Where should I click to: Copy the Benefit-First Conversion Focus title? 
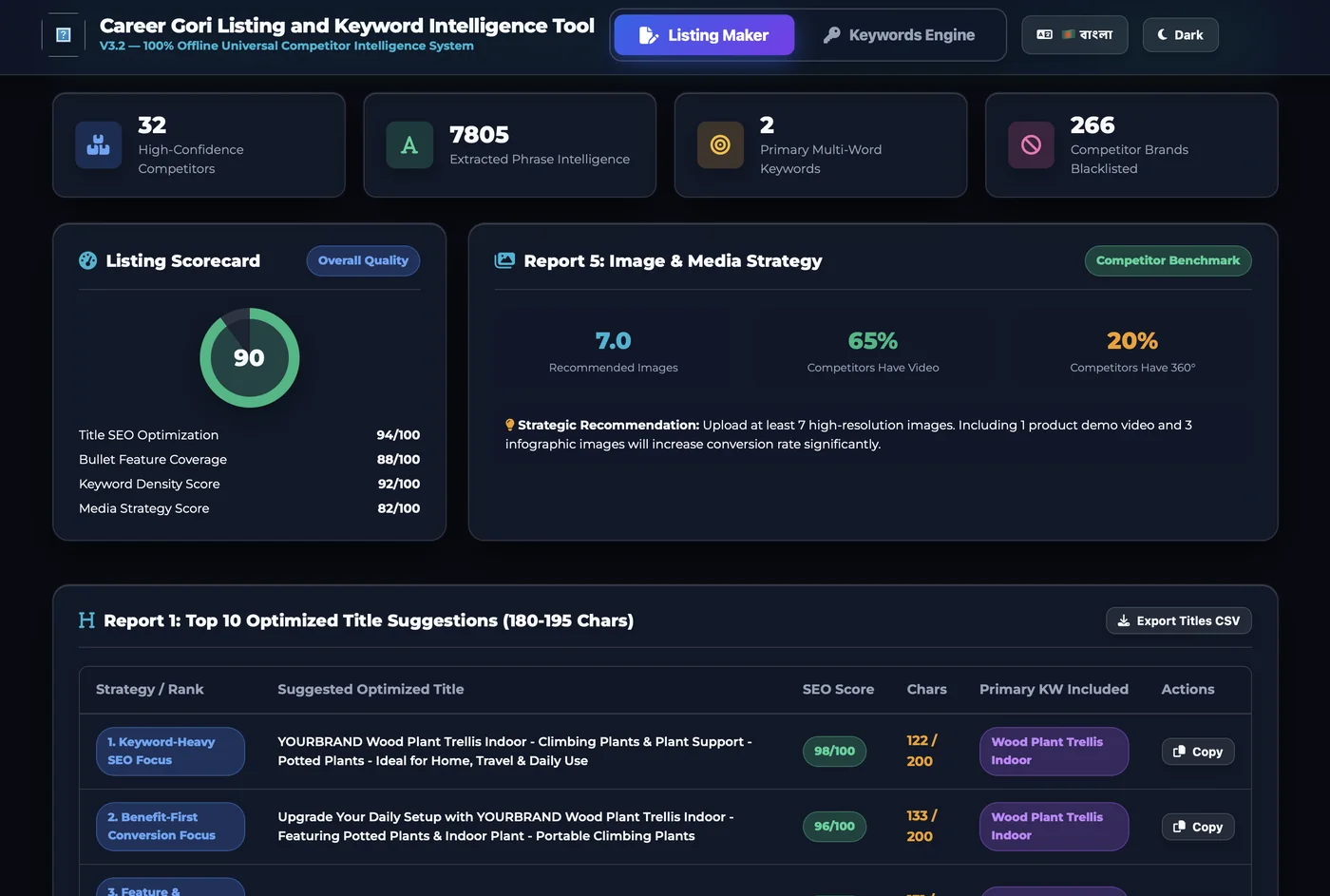point(1198,827)
